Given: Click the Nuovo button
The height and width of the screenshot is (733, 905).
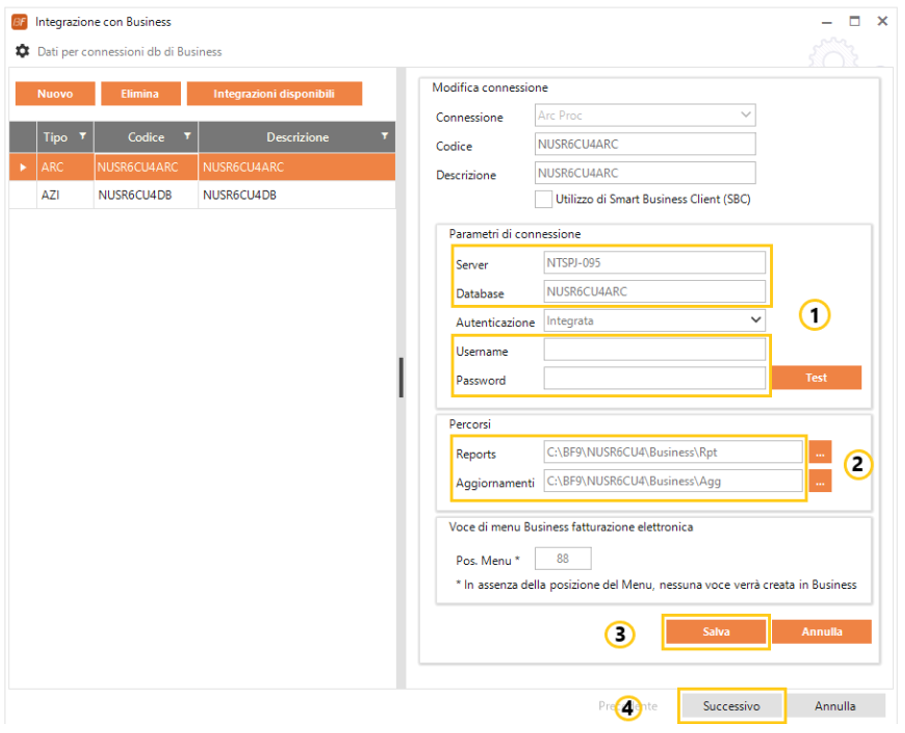Looking at the screenshot, I should click(x=55, y=94).
